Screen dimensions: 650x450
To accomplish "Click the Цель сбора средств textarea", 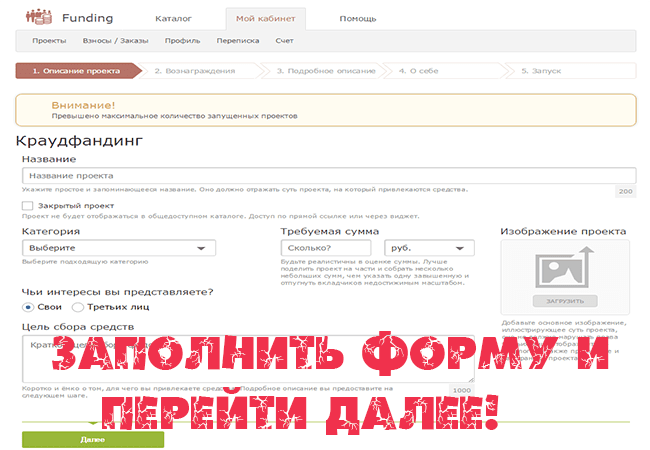I will pos(248,359).
